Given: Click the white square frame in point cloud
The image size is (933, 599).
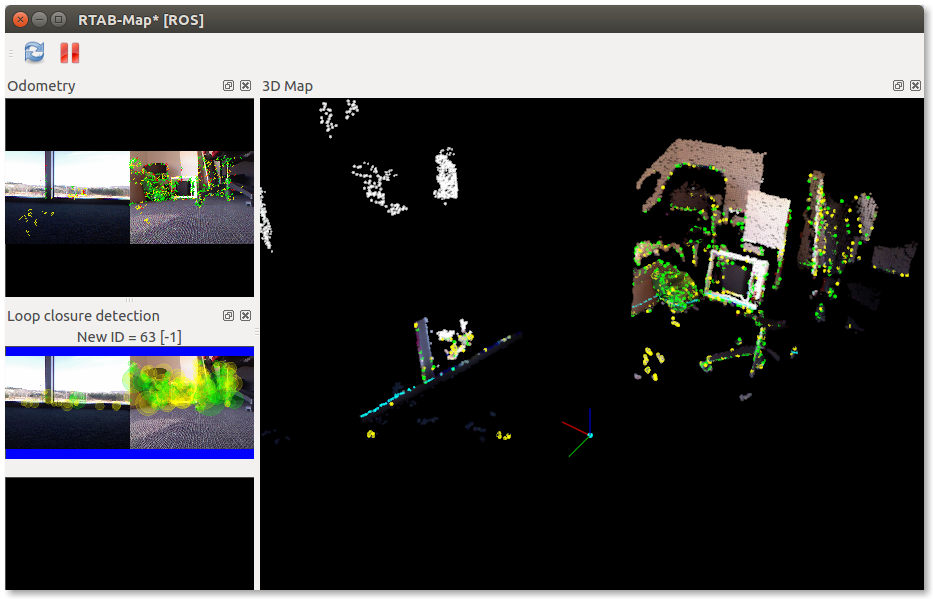Looking at the screenshot, I should point(738,278).
